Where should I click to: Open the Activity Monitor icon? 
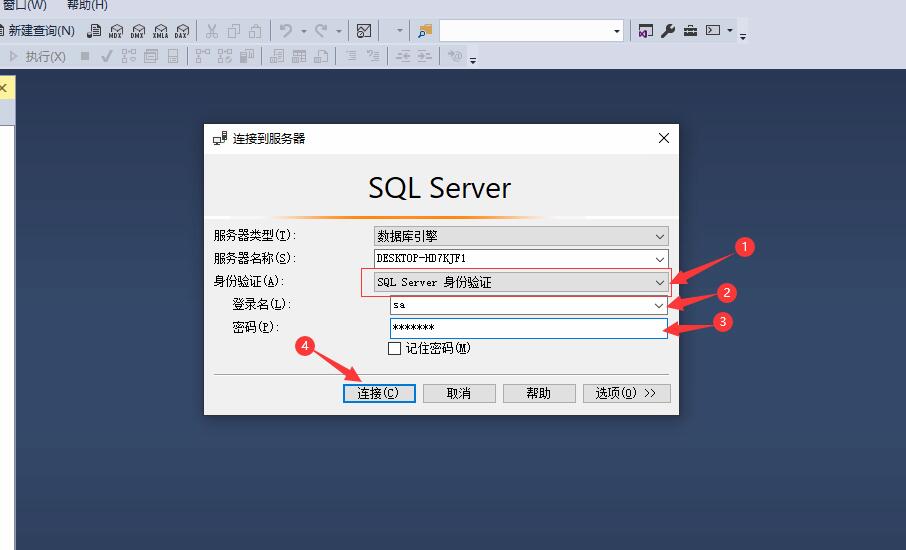tap(363, 31)
